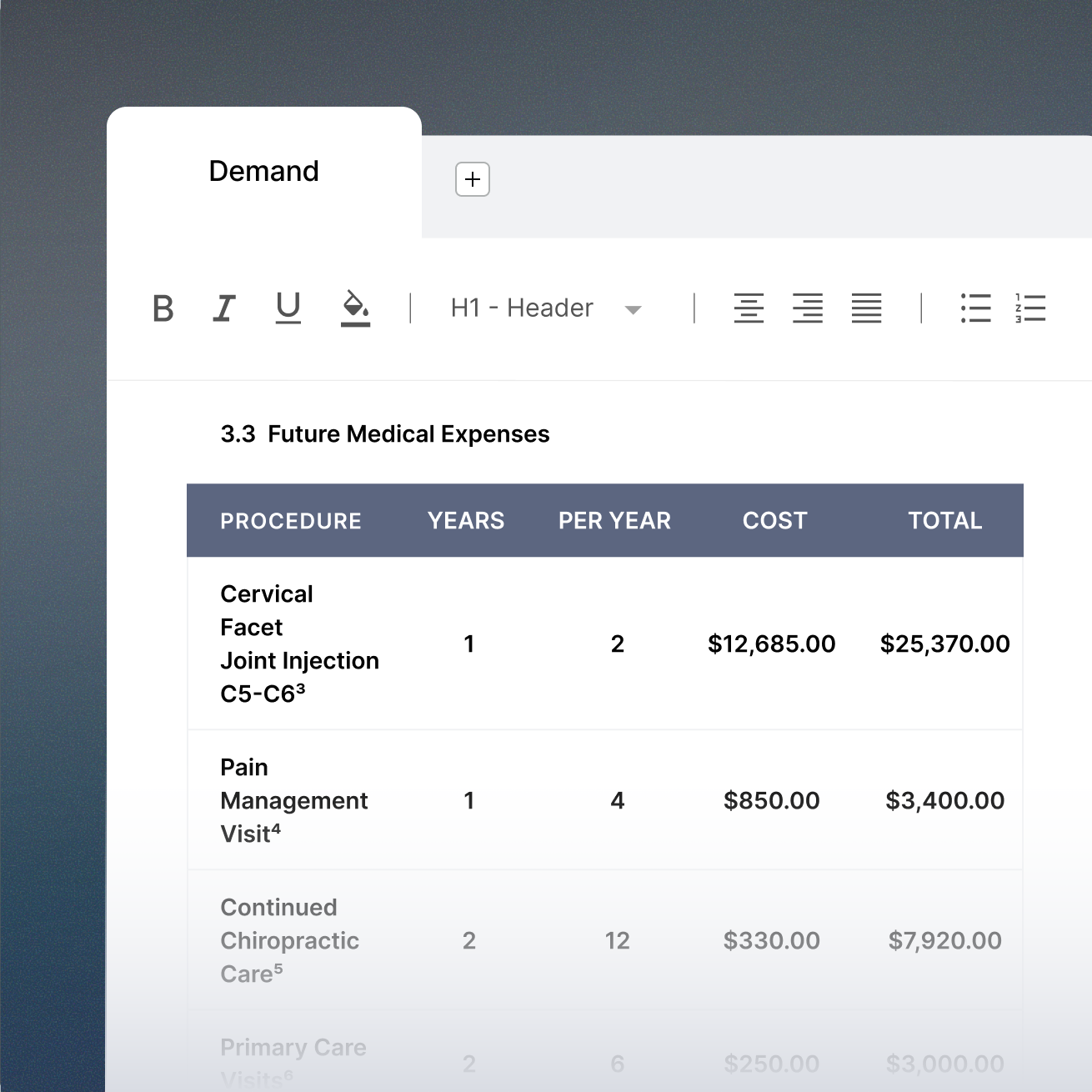Apply italic formatting
Viewport: 1092px width, 1092px height.
coord(223,308)
